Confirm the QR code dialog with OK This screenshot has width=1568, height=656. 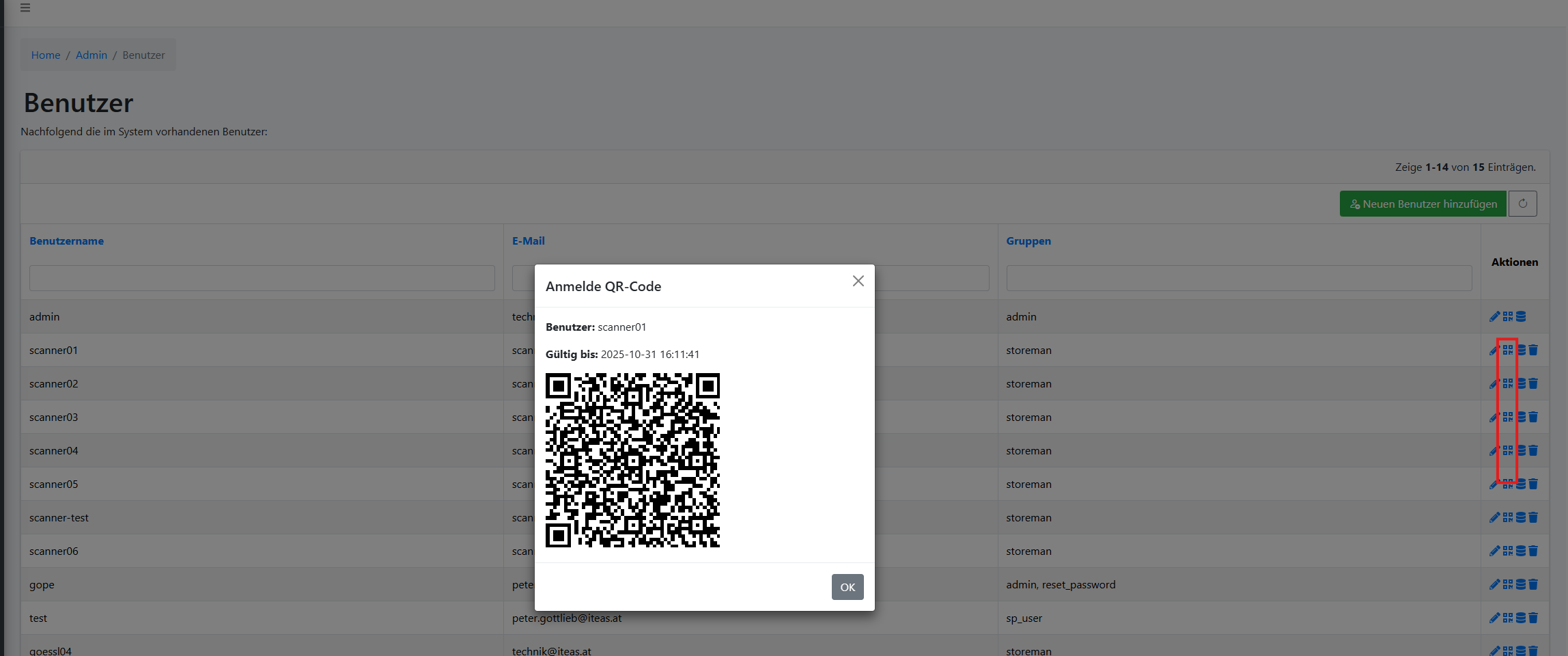click(847, 586)
